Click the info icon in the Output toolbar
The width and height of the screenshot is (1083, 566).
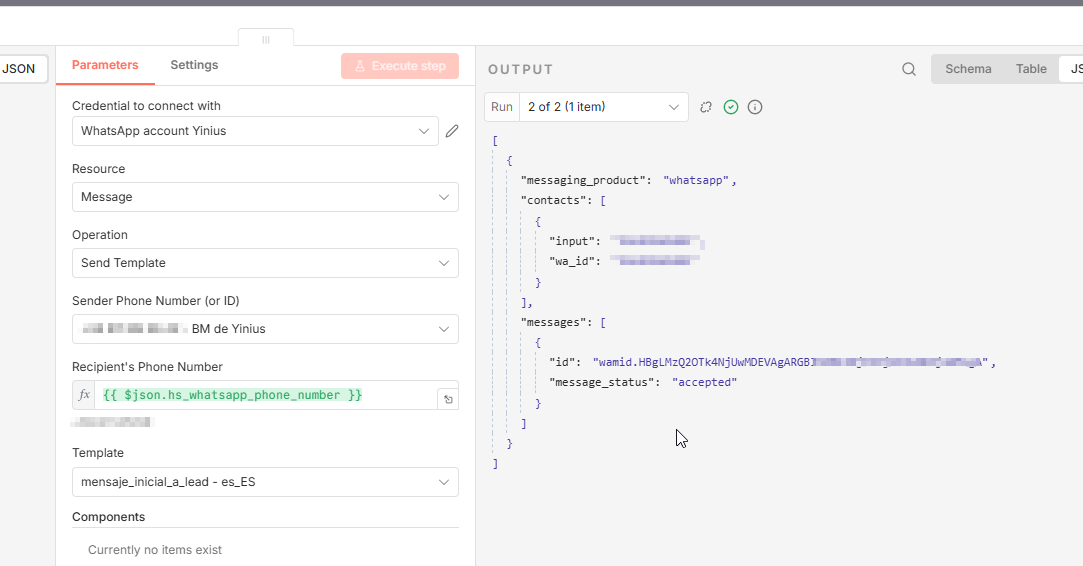coord(755,107)
